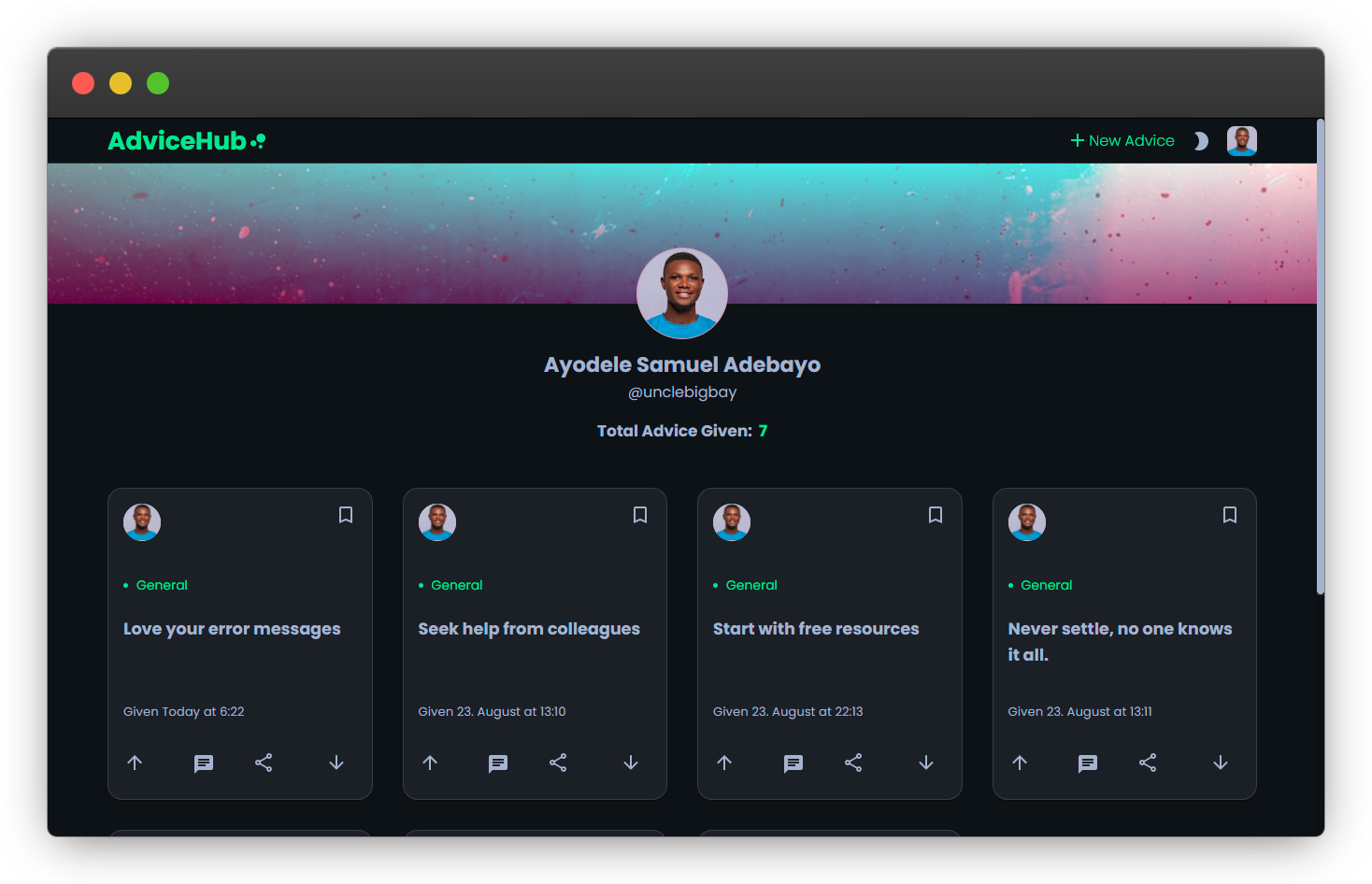Click author avatar on 'Start with free resources'
The width and height of the screenshot is (1372, 884).
tap(732, 522)
